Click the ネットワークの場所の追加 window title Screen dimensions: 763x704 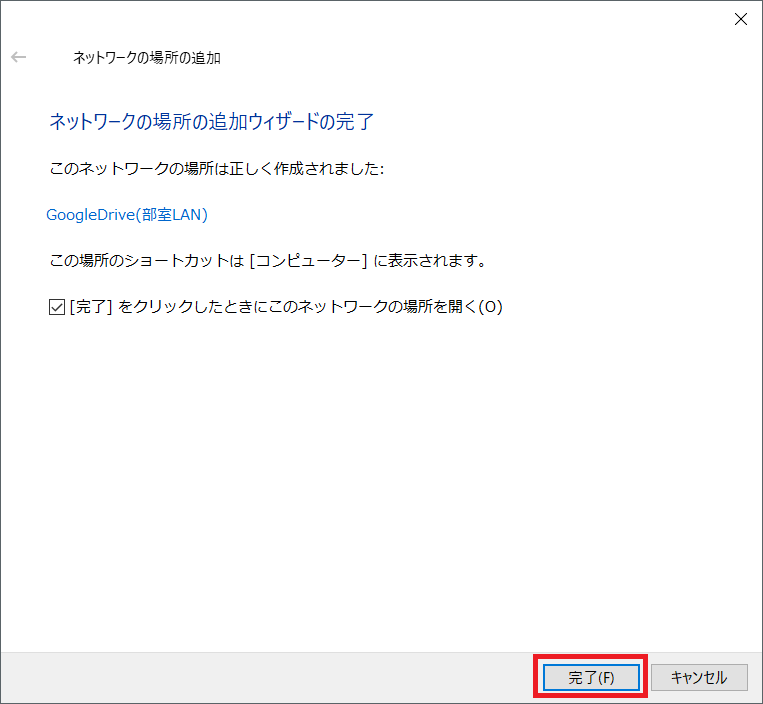pyautogui.click(x=147, y=58)
